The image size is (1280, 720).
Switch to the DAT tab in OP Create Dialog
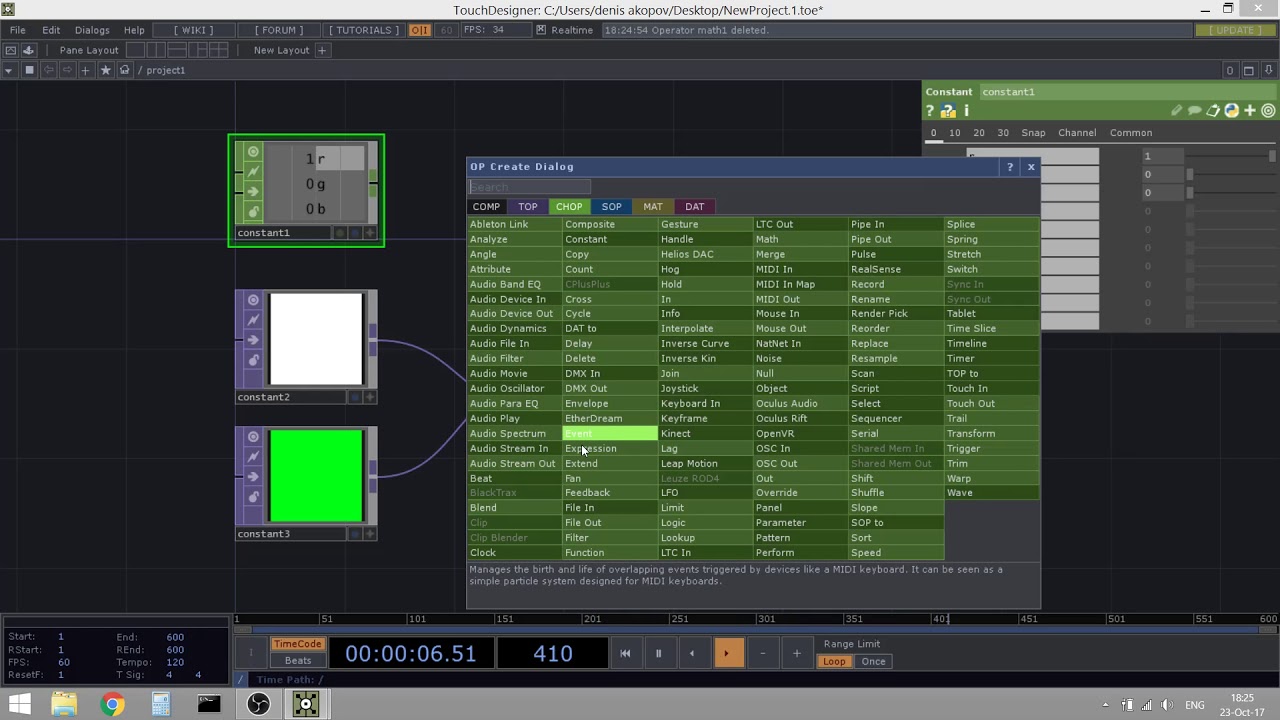(x=694, y=207)
